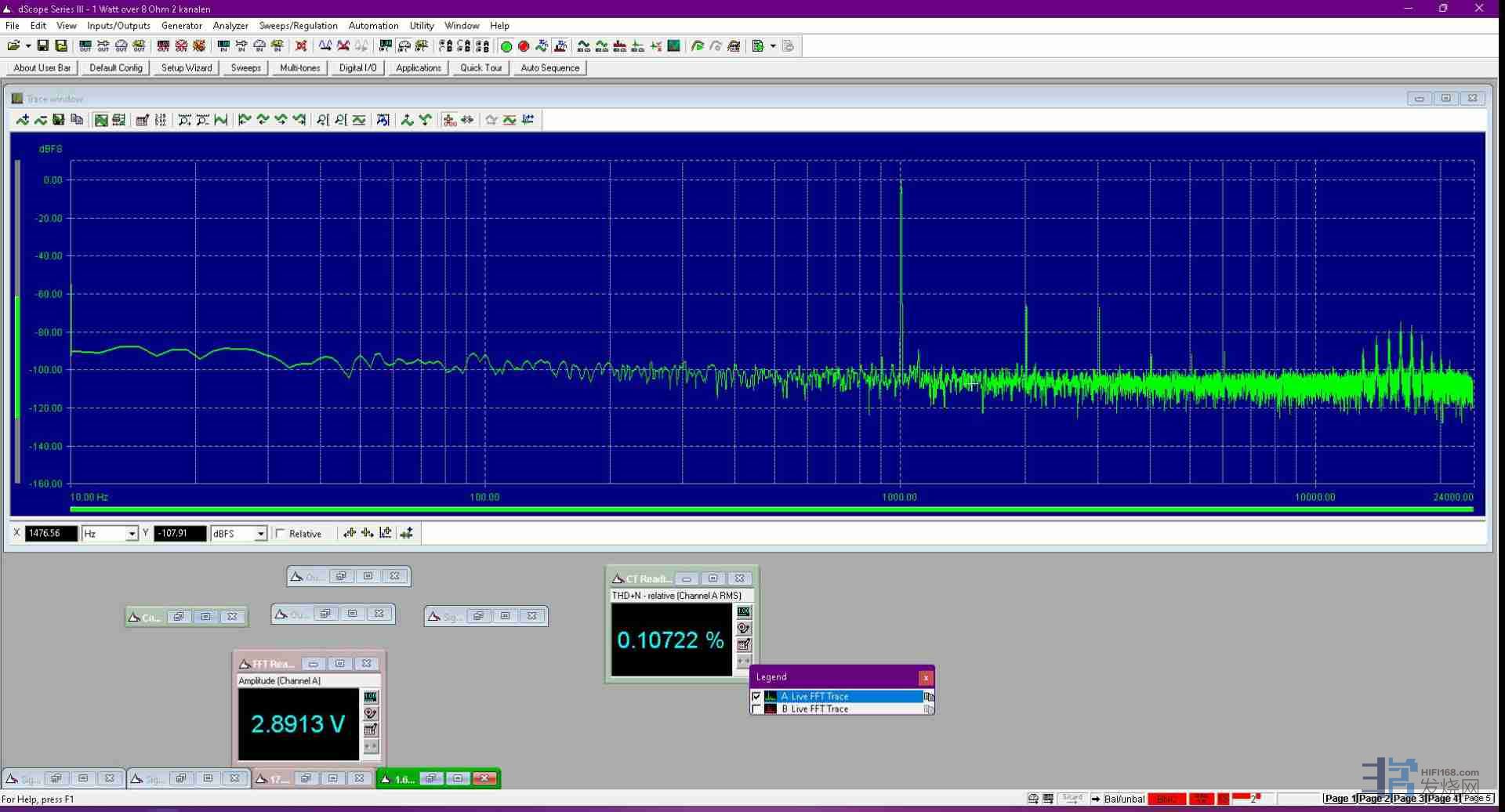
Task: Open the Sweeps/Regulation menu
Action: [298, 26]
